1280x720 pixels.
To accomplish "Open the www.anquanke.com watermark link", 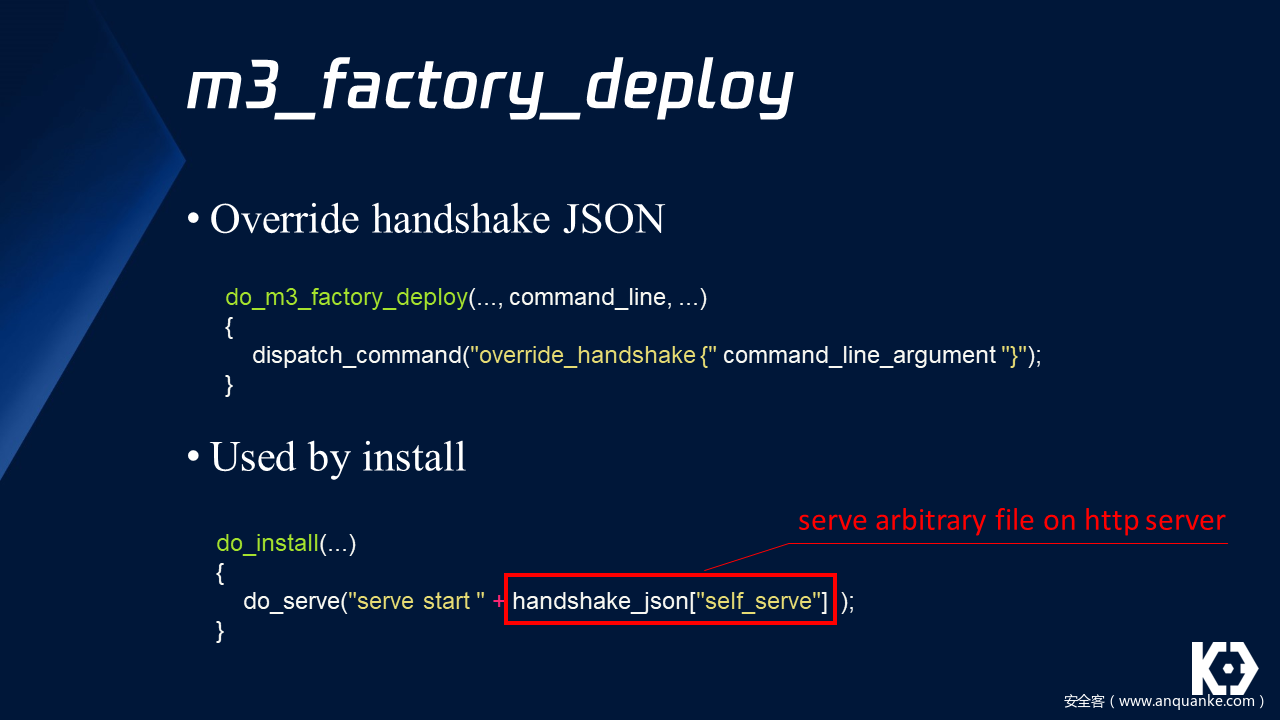I will tap(1164, 702).
